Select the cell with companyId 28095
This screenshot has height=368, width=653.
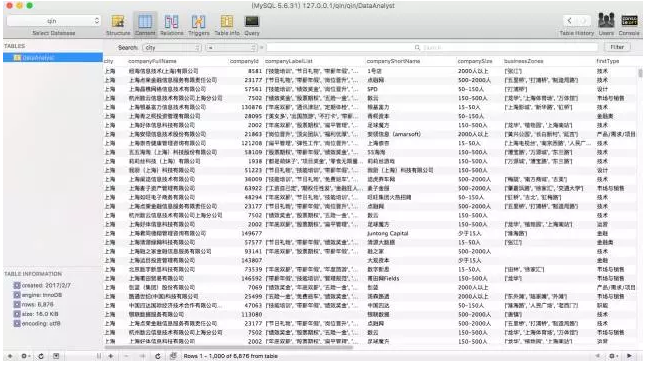point(246,116)
